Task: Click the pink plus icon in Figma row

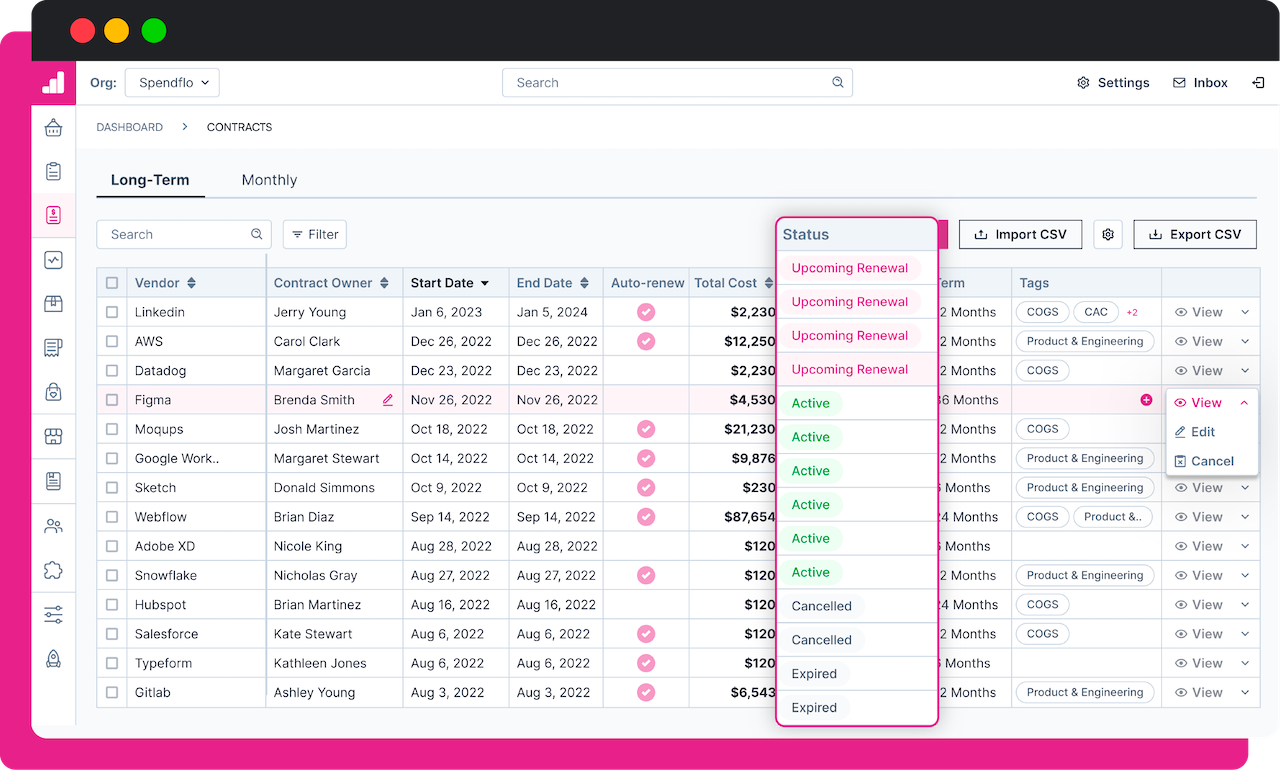Action: [1146, 400]
